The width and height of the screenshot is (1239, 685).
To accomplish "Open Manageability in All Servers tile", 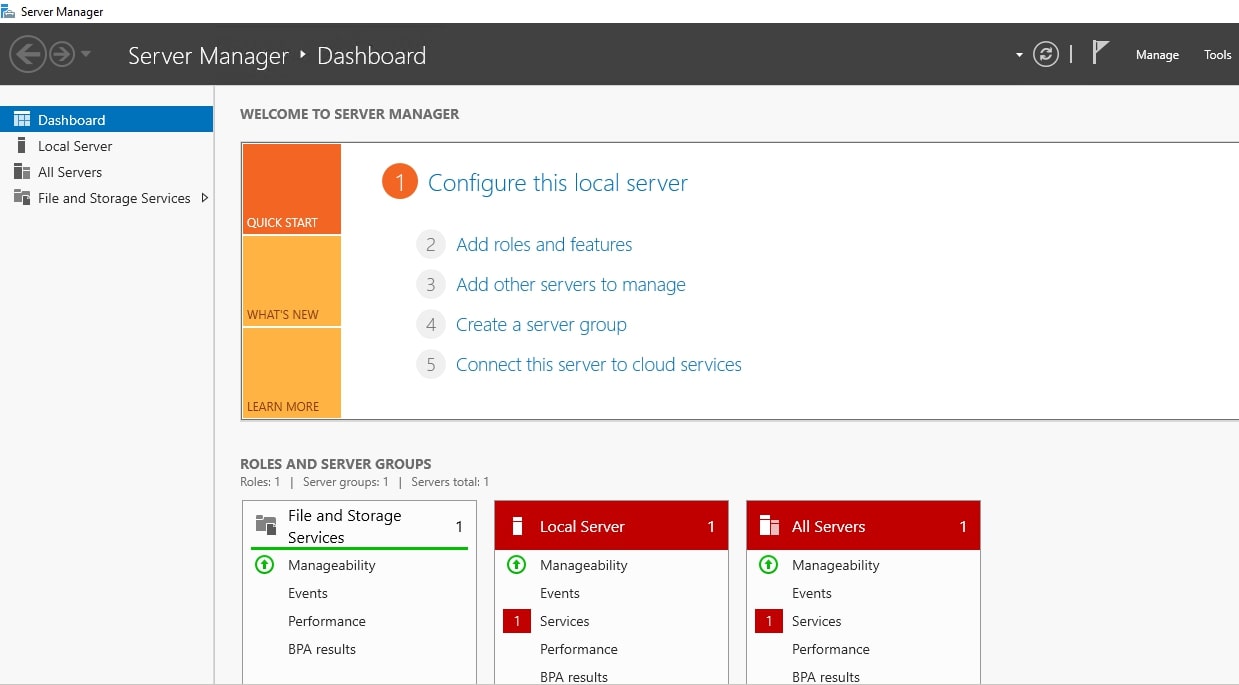I will coord(836,565).
